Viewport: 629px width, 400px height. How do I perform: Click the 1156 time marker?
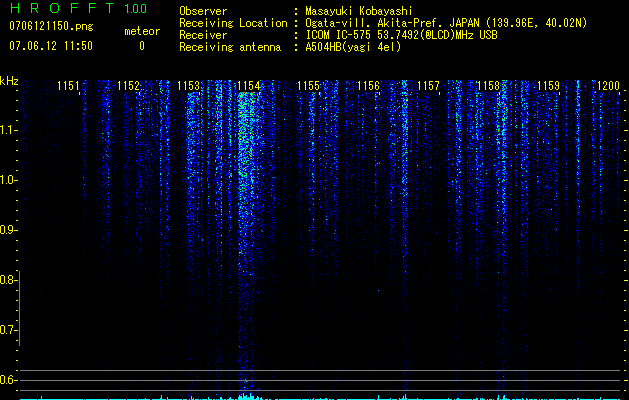point(368,86)
